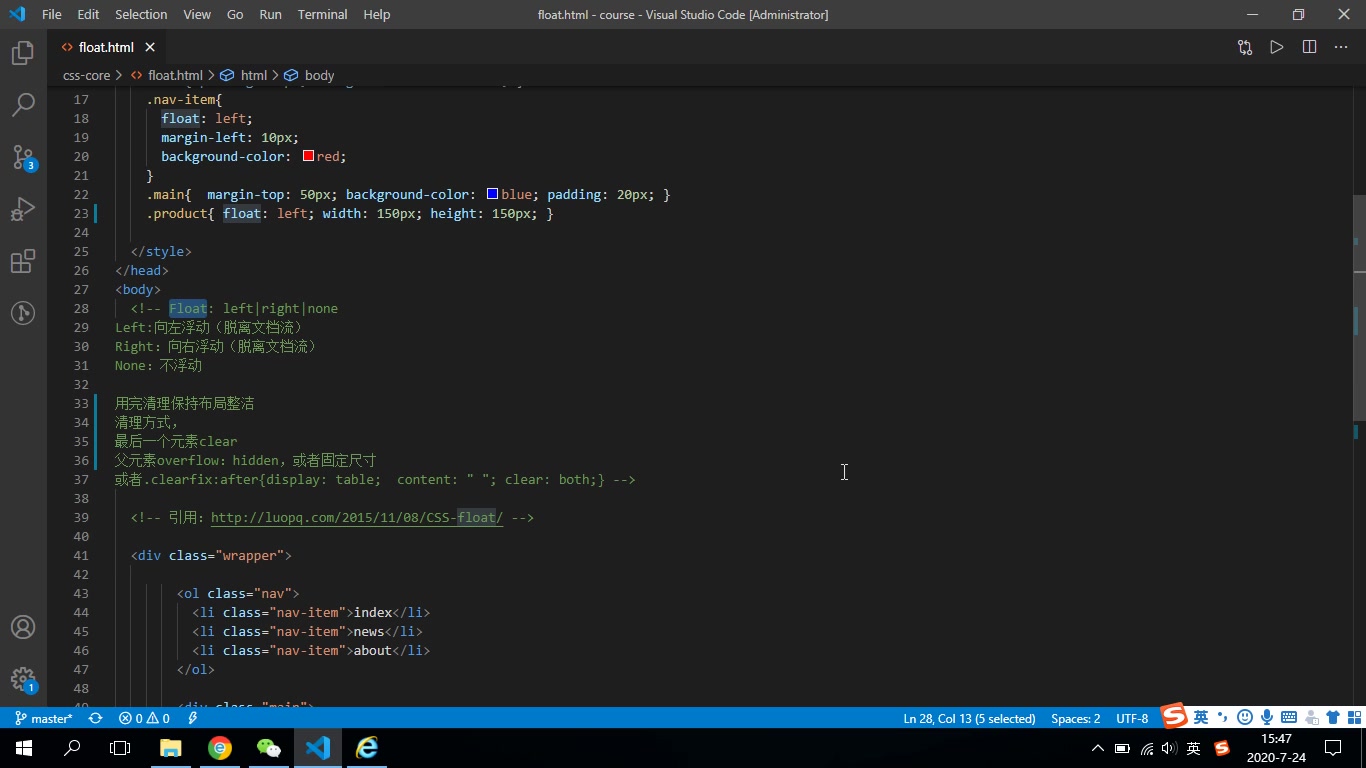Open Source Control view with 3 changes
Viewport: 1366px width, 768px height.
[x=23, y=157]
